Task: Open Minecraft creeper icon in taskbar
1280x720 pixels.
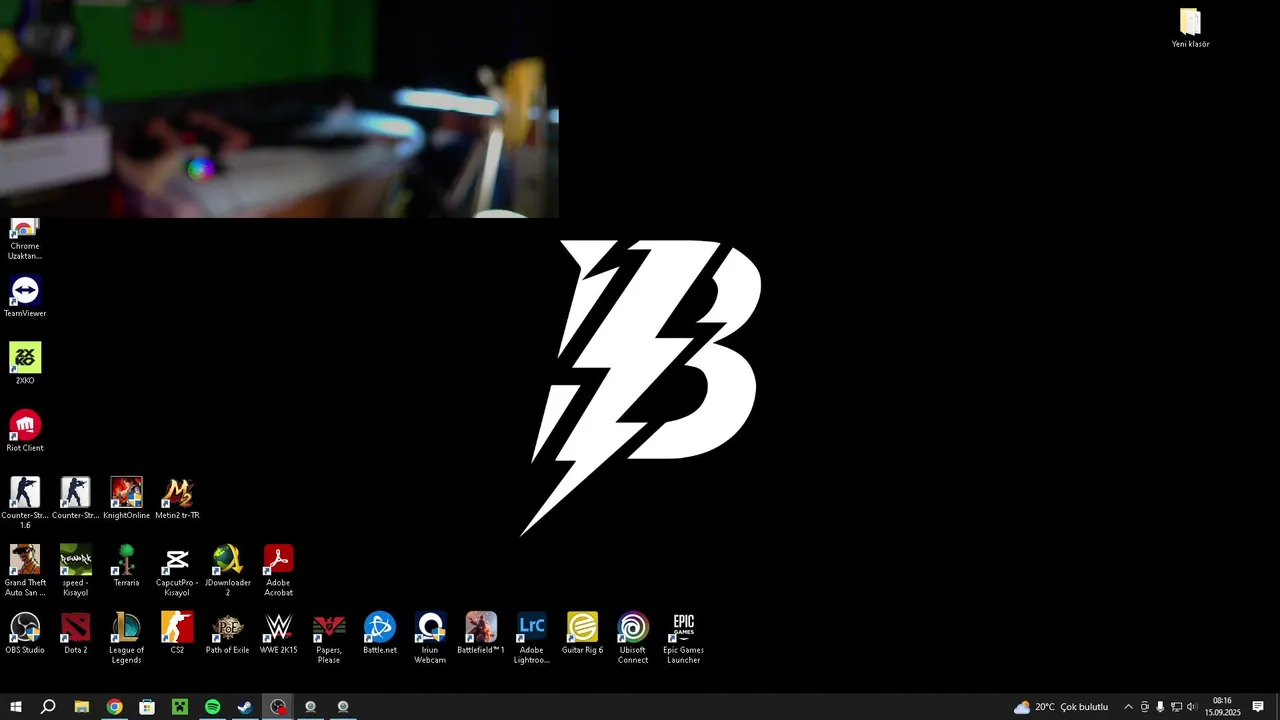Action: tap(180, 707)
